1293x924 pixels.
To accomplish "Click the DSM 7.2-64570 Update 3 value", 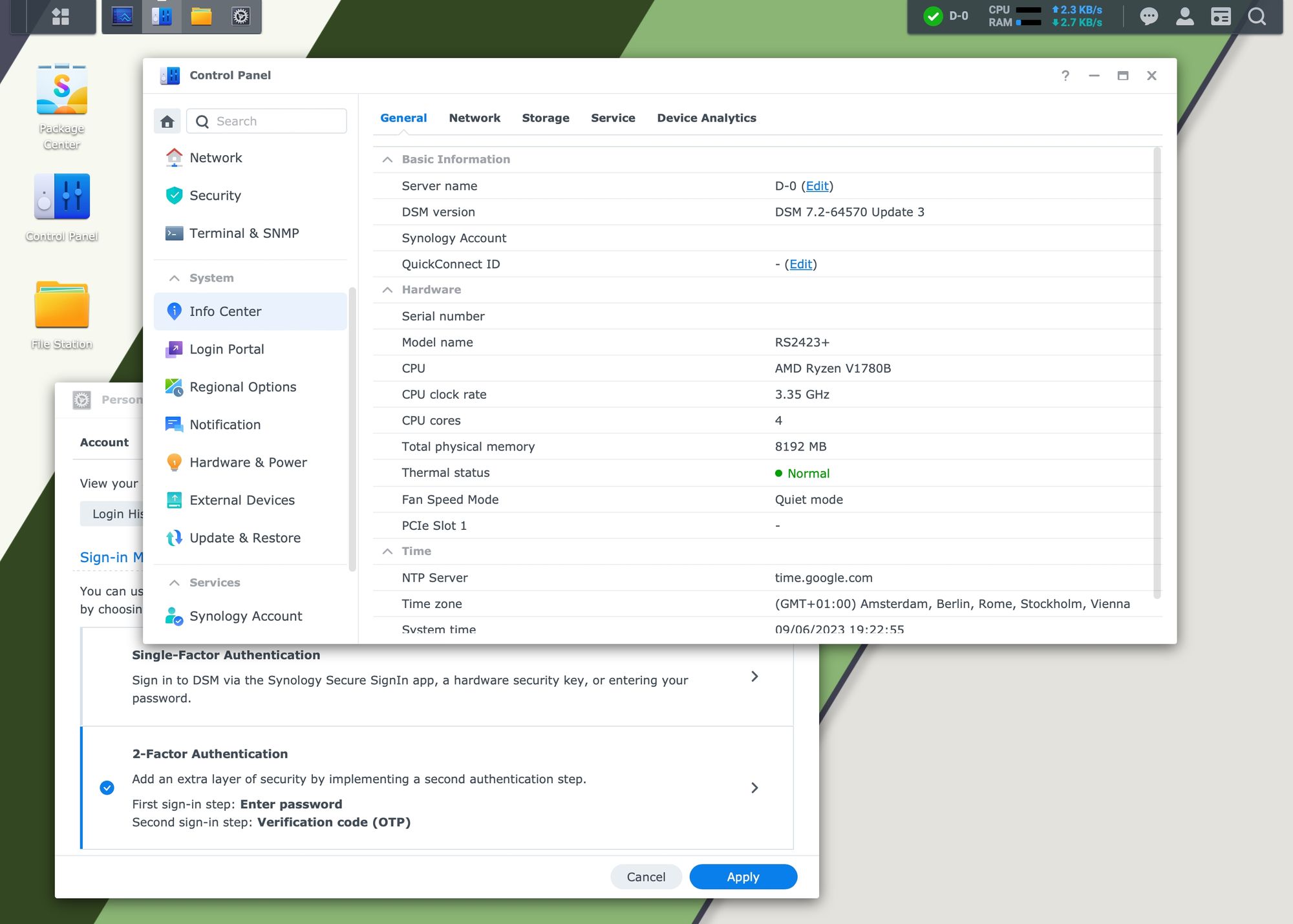I will point(850,213).
